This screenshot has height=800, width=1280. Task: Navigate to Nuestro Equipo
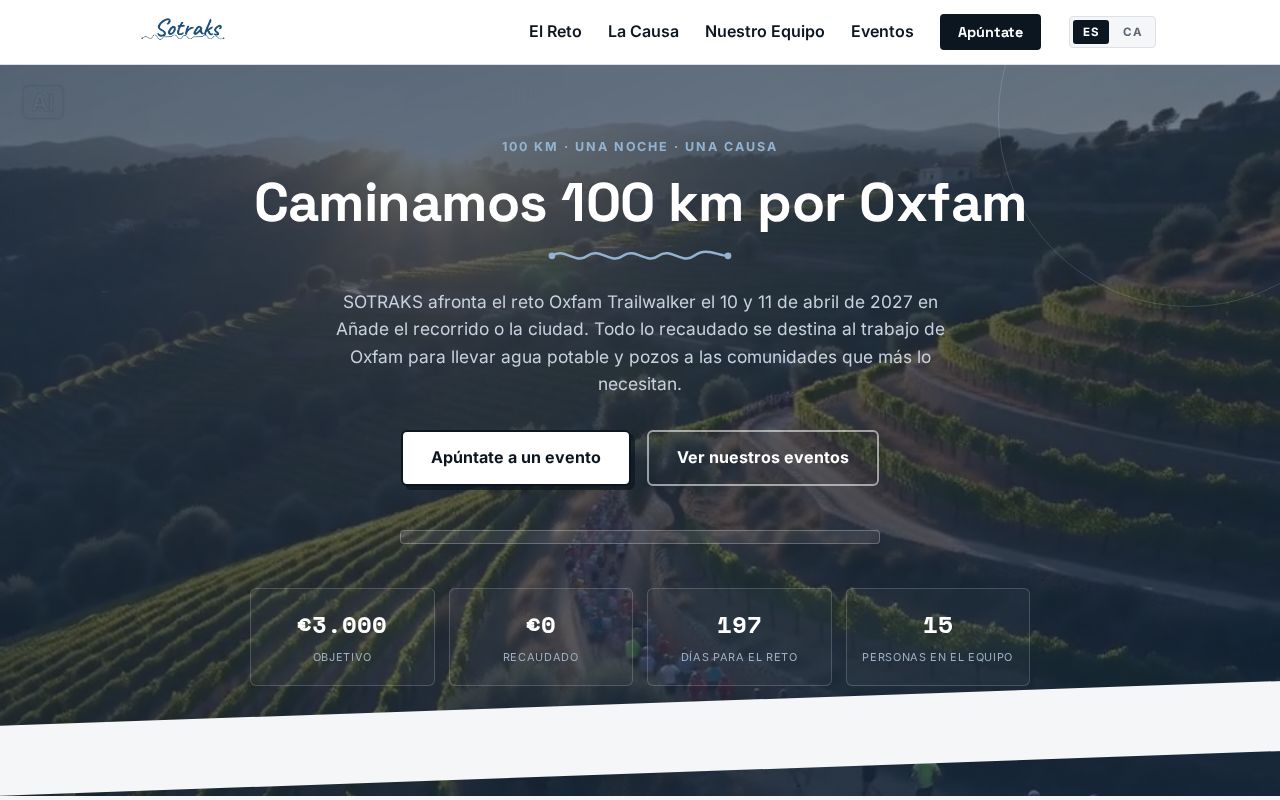[765, 31]
